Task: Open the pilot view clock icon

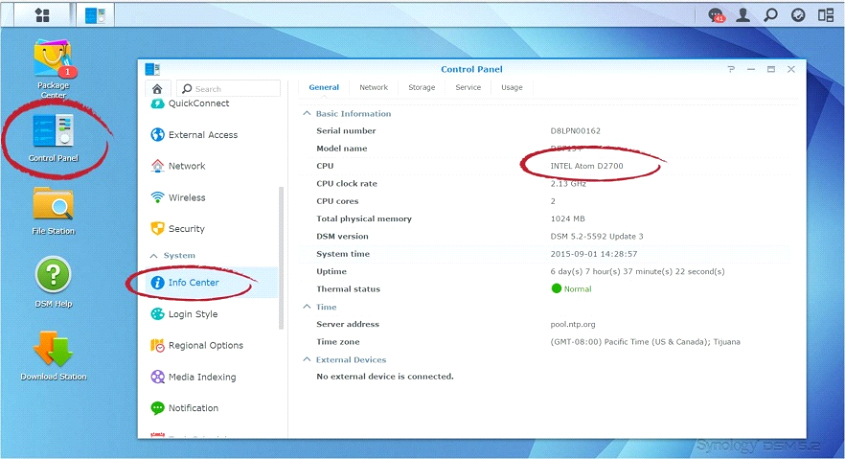Action: click(x=798, y=15)
